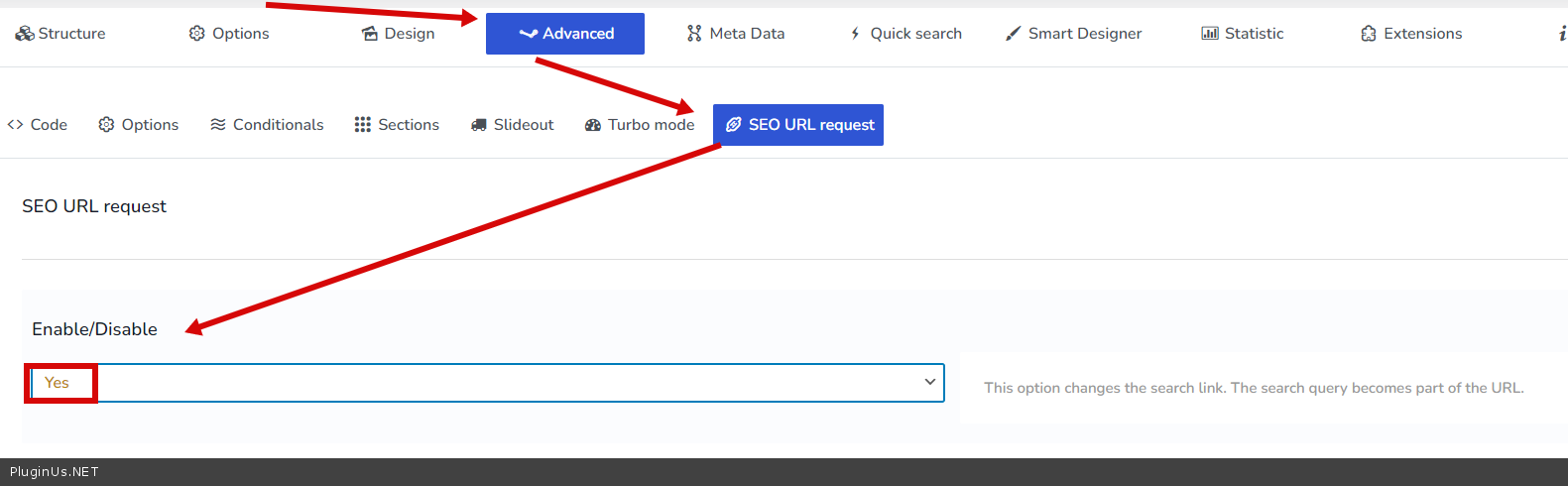Click the PluginUs.NET footer link
Viewport: 1568px width, 486px height.
click(55, 472)
